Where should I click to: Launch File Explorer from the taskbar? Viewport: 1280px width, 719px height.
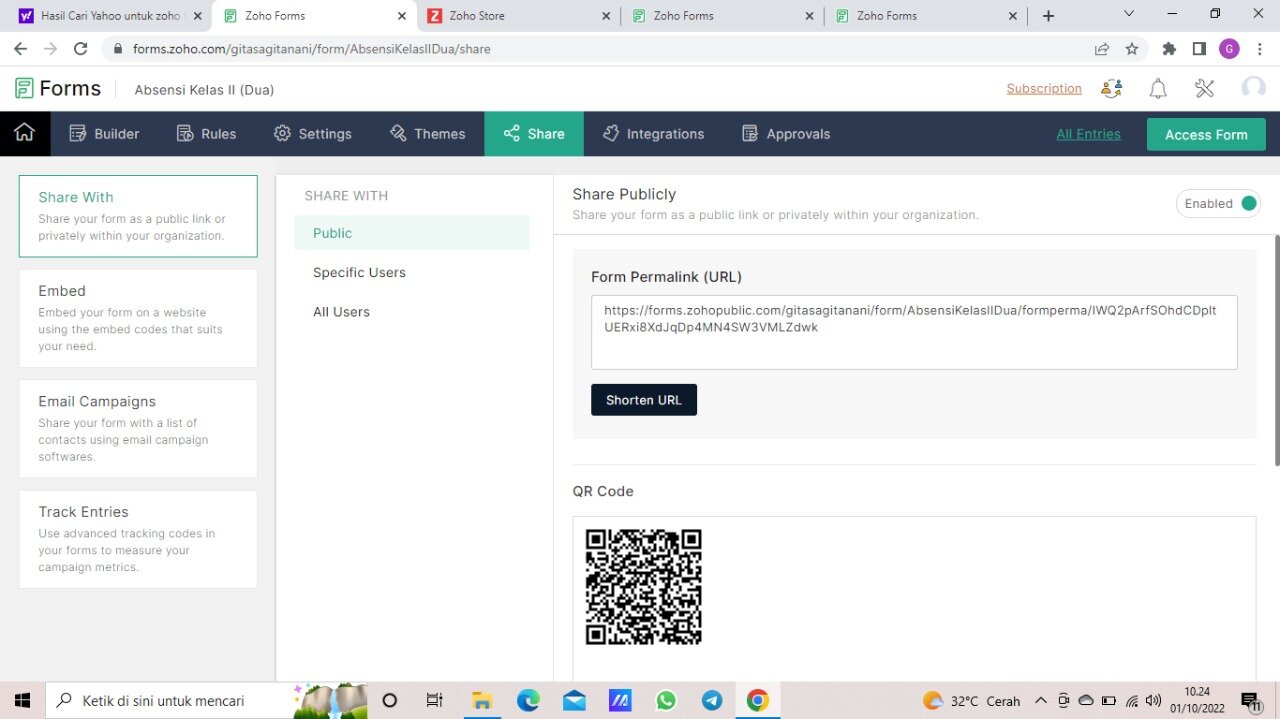click(x=482, y=701)
